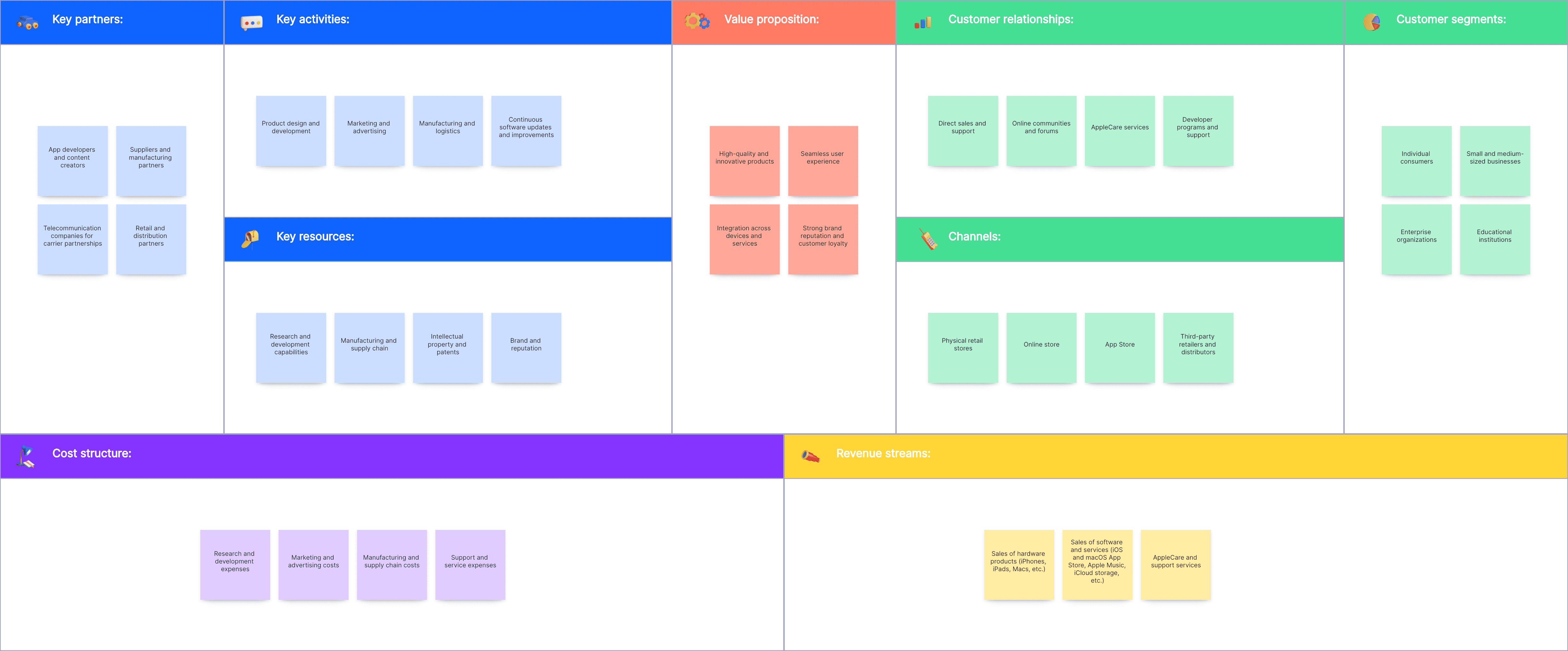
Task: Select 'Manufacturing and logistics' sticky note
Action: tap(448, 130)
